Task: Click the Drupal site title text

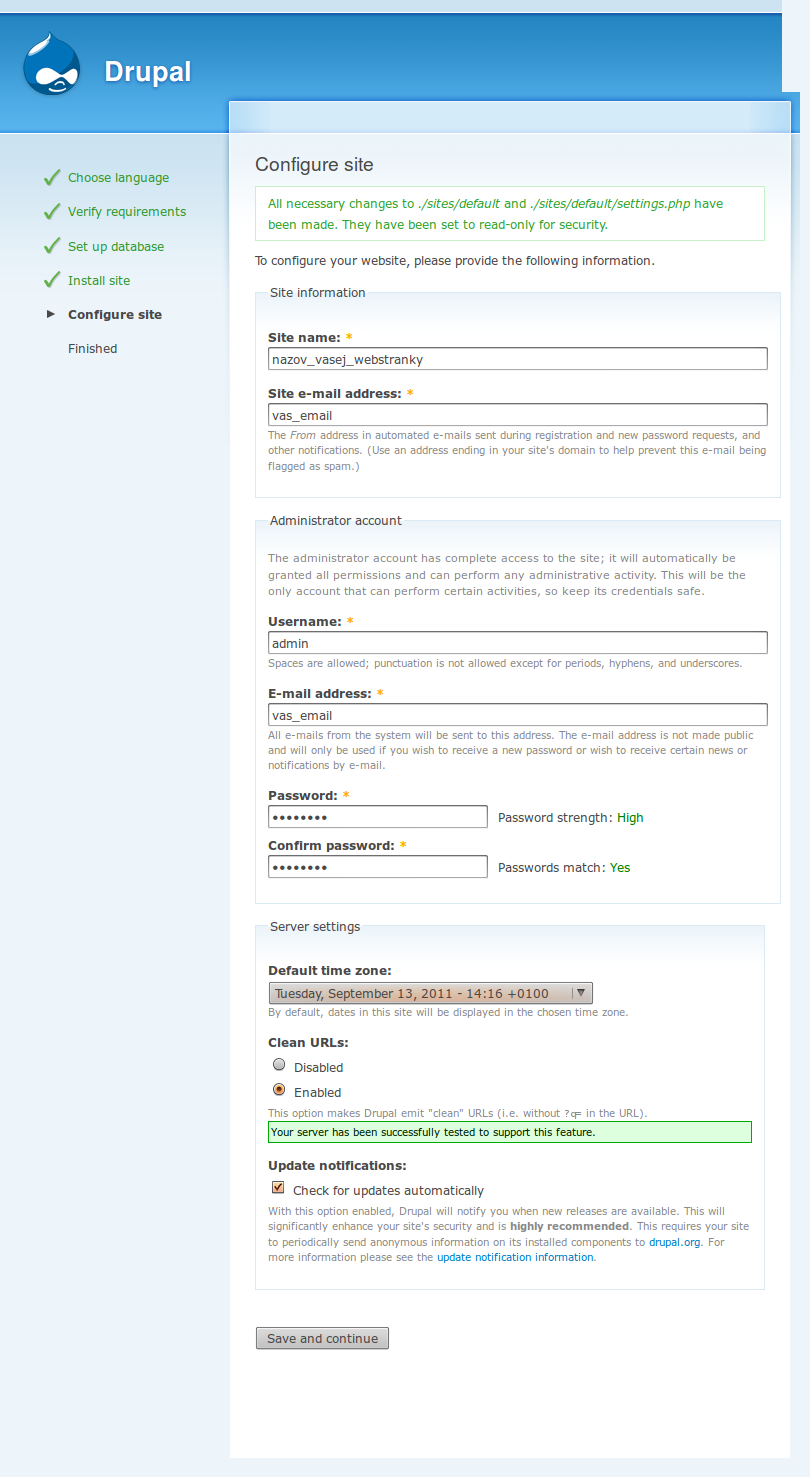Action: (x=148, y=72)
